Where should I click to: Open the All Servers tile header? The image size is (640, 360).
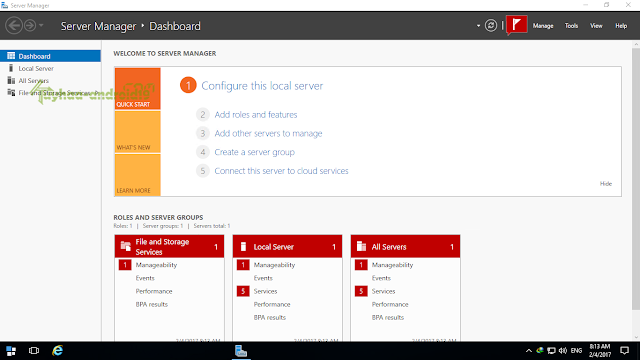coord(405,247)
